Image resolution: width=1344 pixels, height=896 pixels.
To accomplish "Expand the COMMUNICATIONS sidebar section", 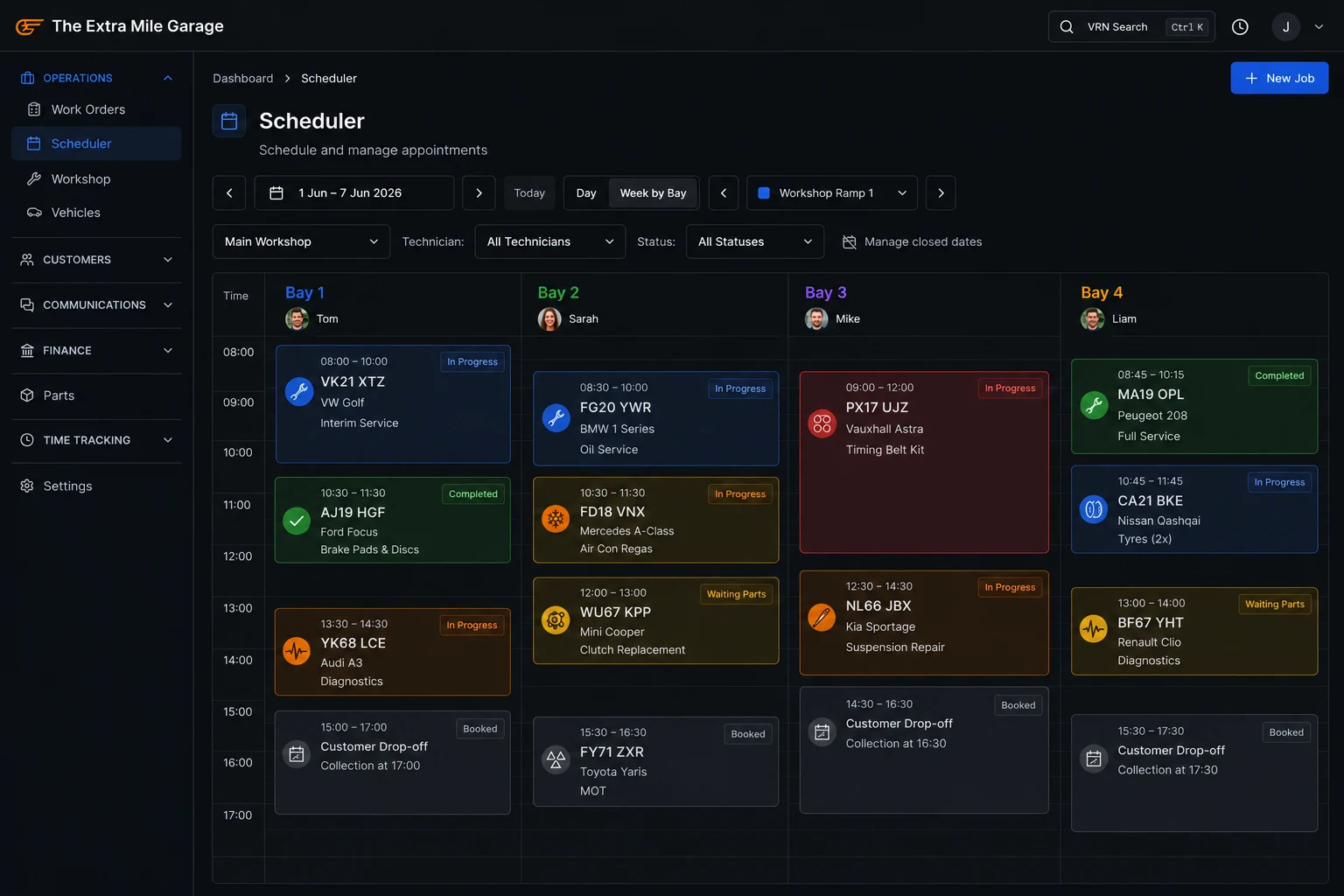I will pos(96,305).
